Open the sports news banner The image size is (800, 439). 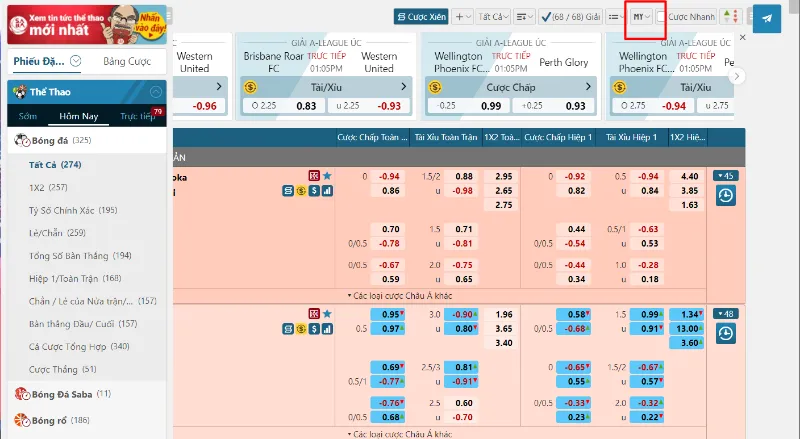[87, 24]
